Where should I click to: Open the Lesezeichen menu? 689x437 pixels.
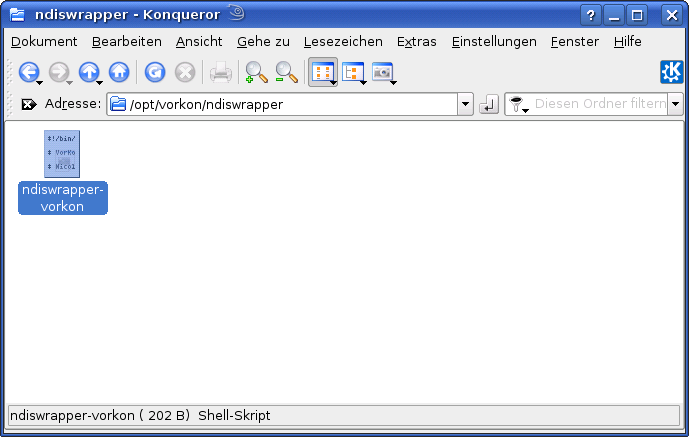point(343,42)
